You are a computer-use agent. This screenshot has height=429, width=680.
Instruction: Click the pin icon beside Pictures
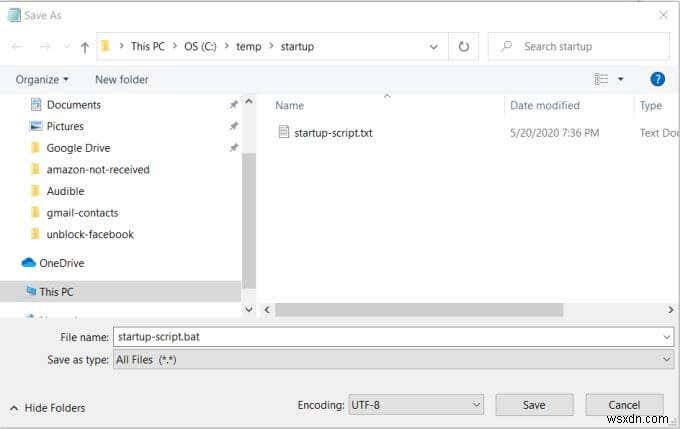click(x=233, y=126)
